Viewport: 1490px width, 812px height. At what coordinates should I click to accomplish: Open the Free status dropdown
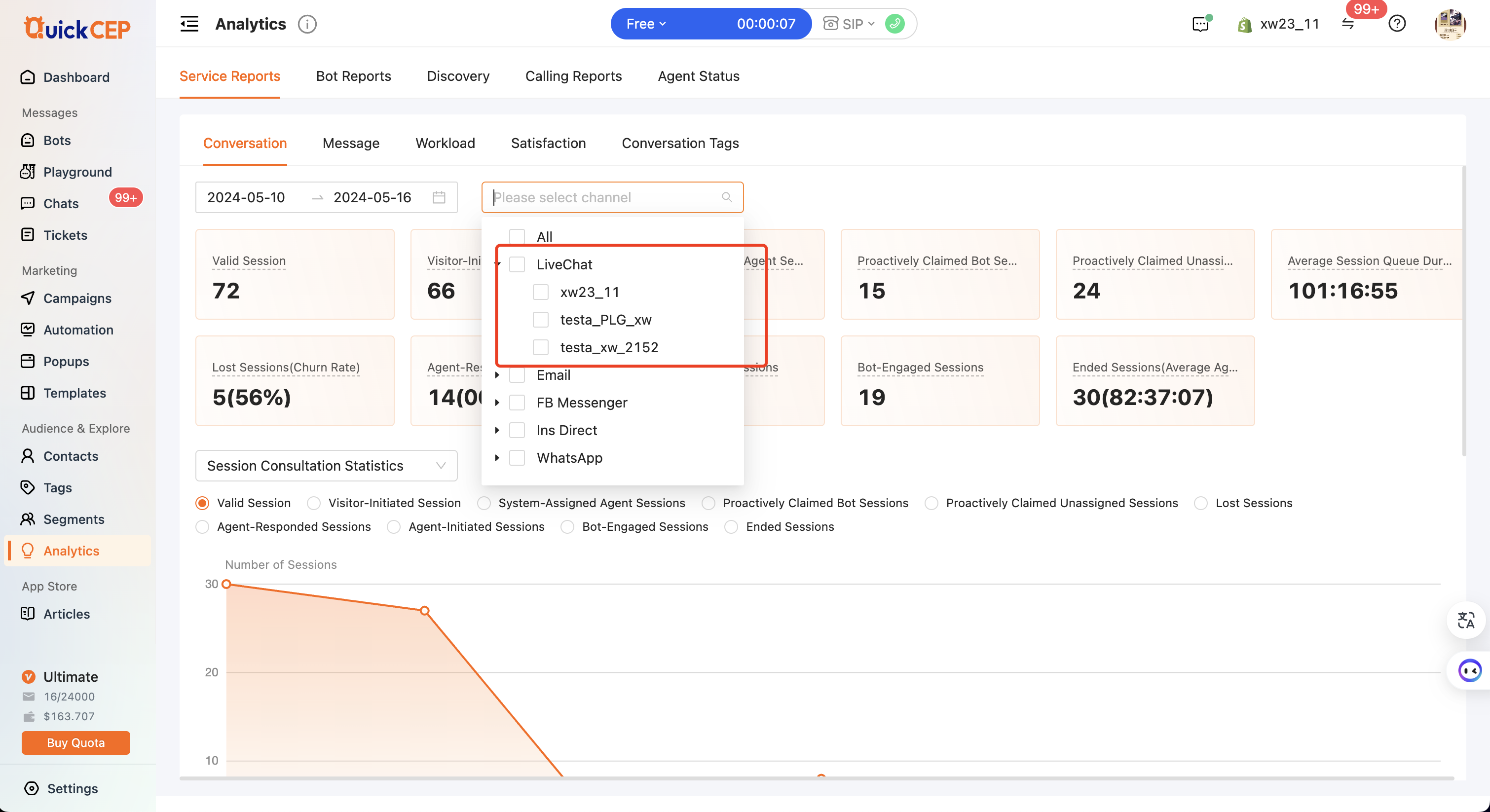646,24
